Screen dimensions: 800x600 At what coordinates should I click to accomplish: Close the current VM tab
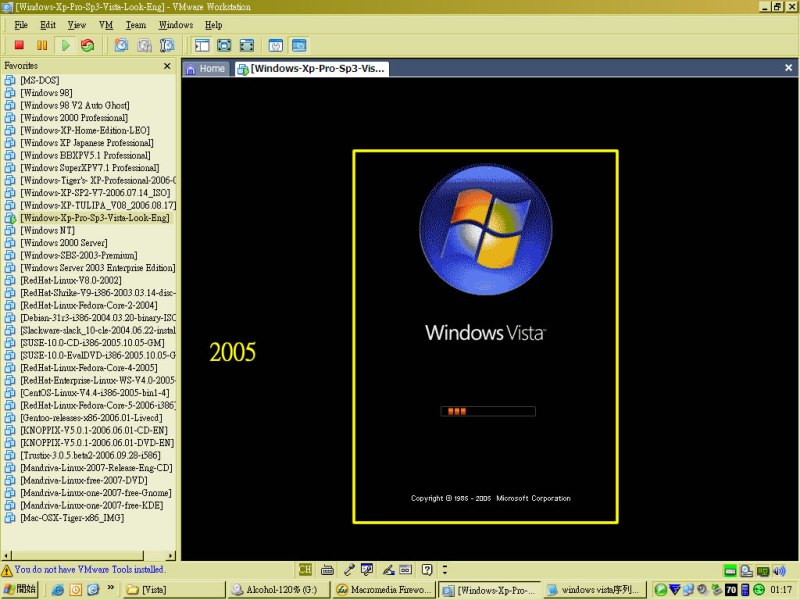pyautogui.click(x=788, y=68)
